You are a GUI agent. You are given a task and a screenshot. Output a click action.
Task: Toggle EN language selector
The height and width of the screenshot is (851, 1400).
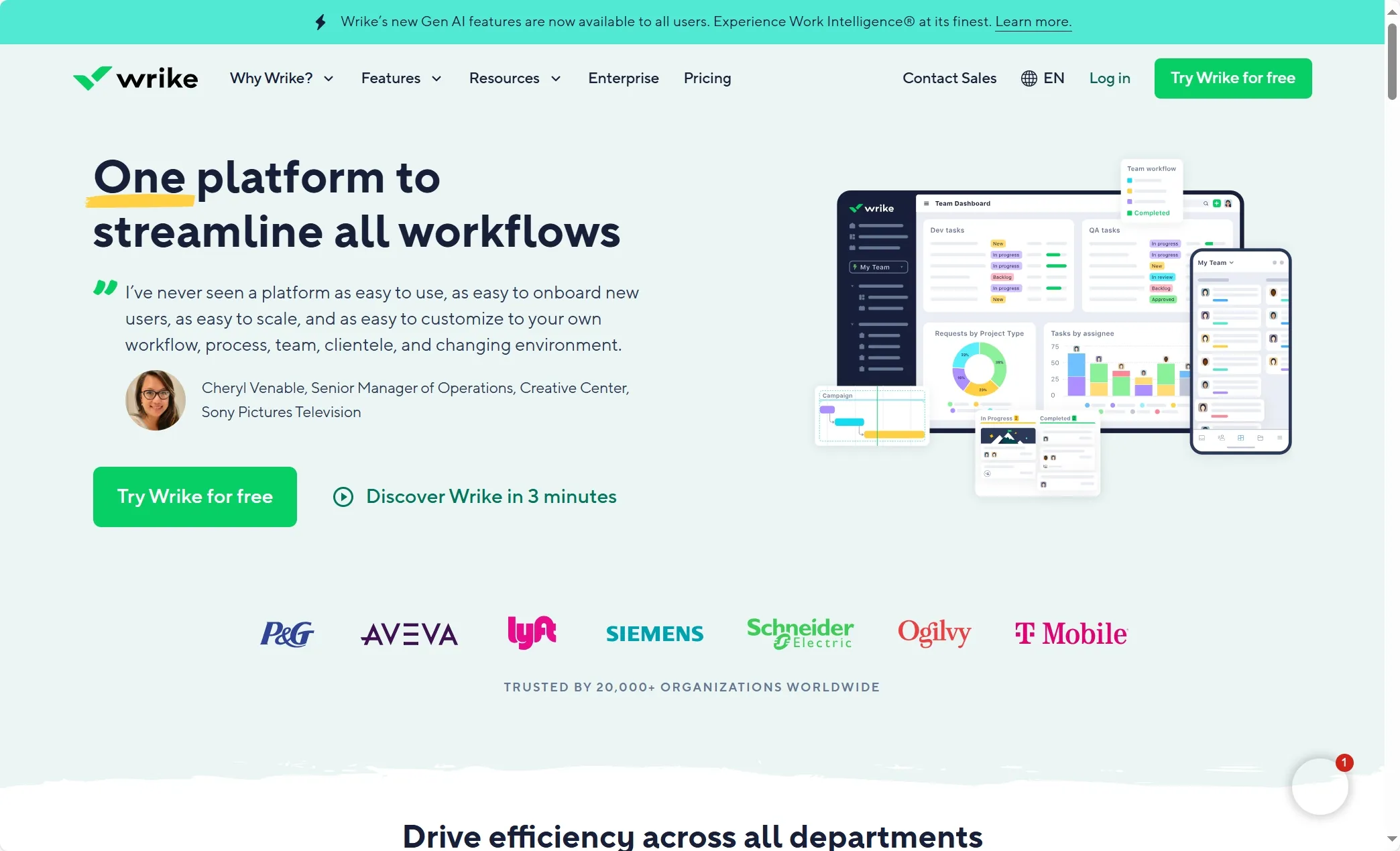[x=1042, y=77]
